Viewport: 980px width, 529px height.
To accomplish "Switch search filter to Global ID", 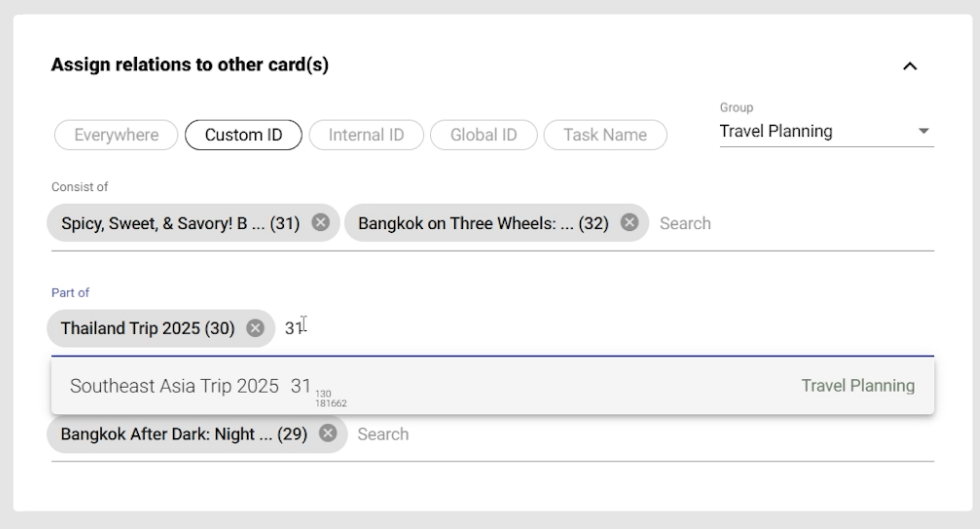I will coord(484,135).
